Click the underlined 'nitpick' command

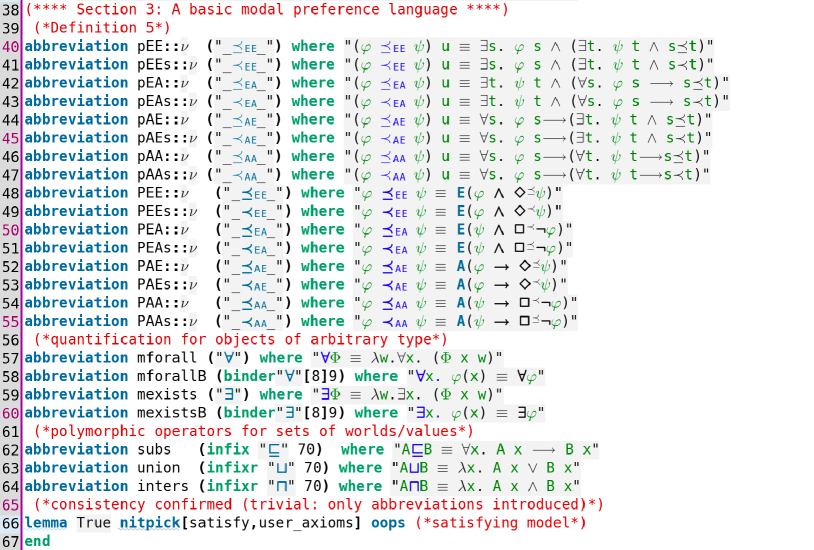point(150,522)
